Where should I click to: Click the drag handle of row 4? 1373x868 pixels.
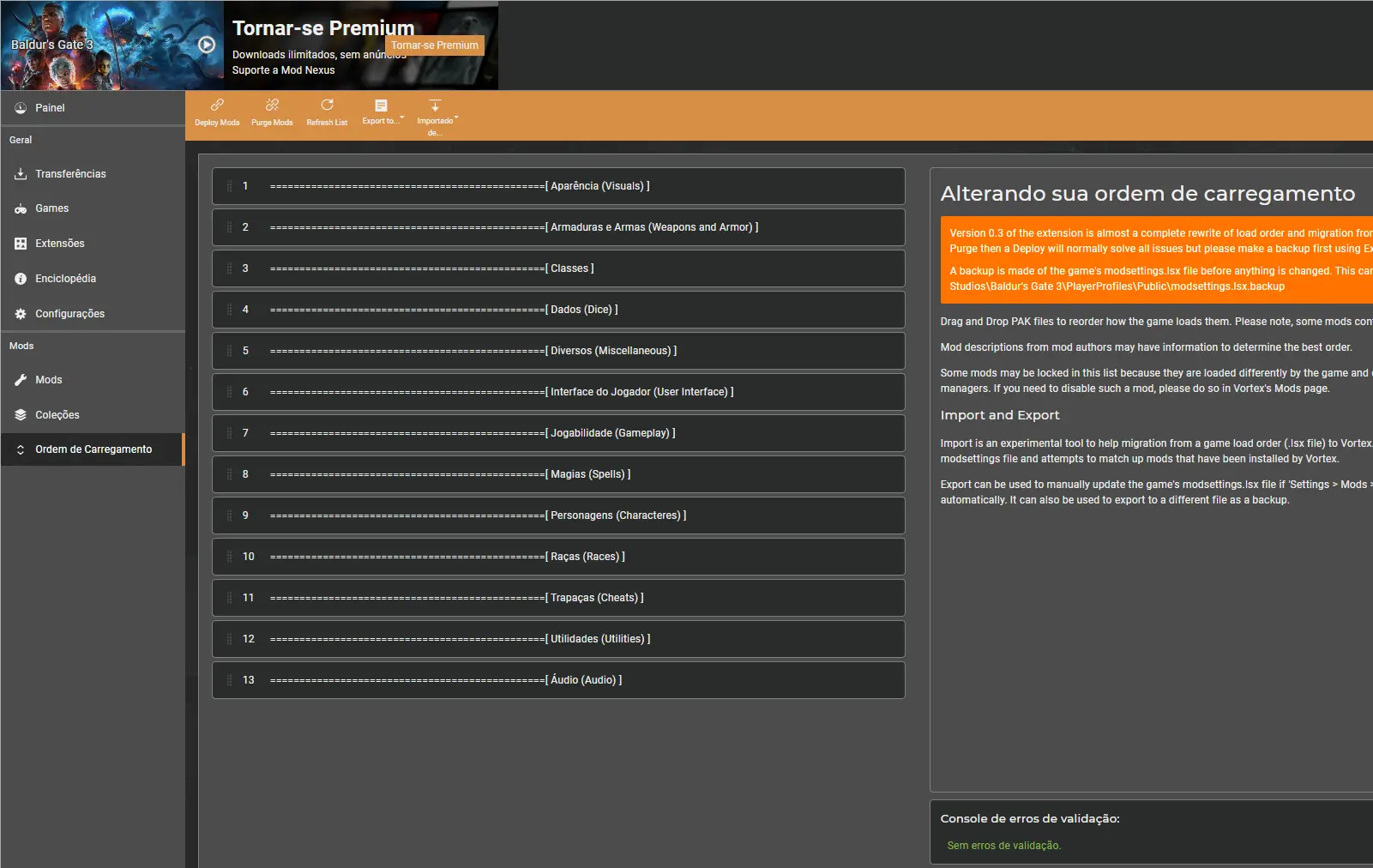(x=229, y=310)
